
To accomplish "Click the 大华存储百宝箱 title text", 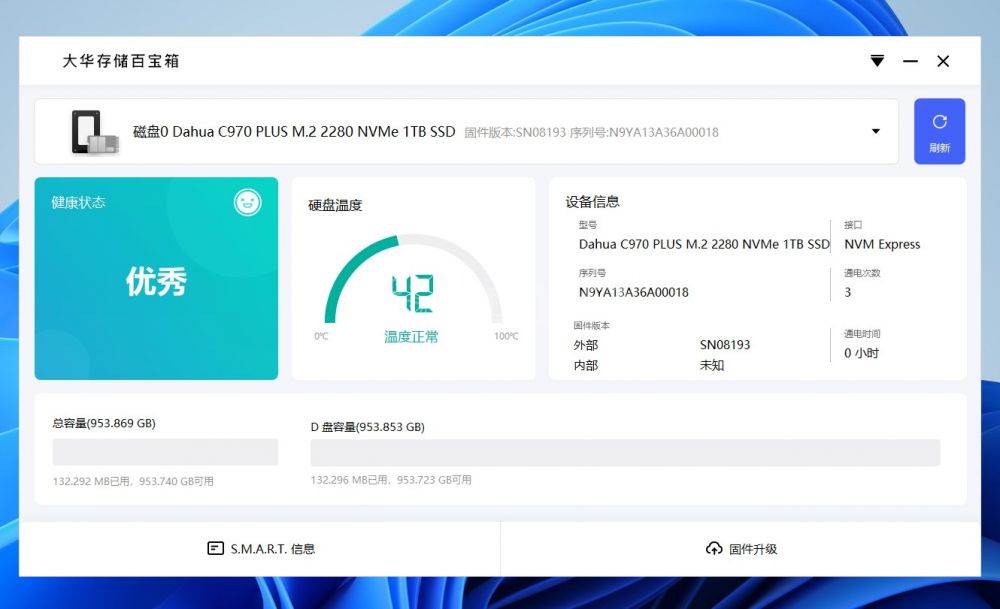I will click(x=121, y=61).
